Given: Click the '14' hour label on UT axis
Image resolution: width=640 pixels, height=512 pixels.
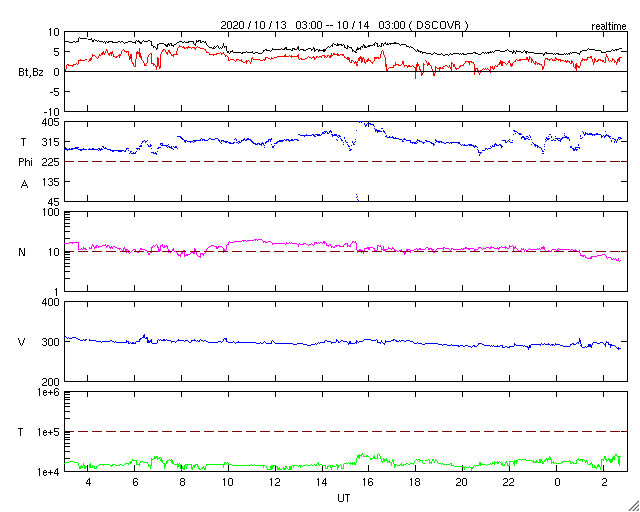Looking at the screenshot, I should coord(322,483).
